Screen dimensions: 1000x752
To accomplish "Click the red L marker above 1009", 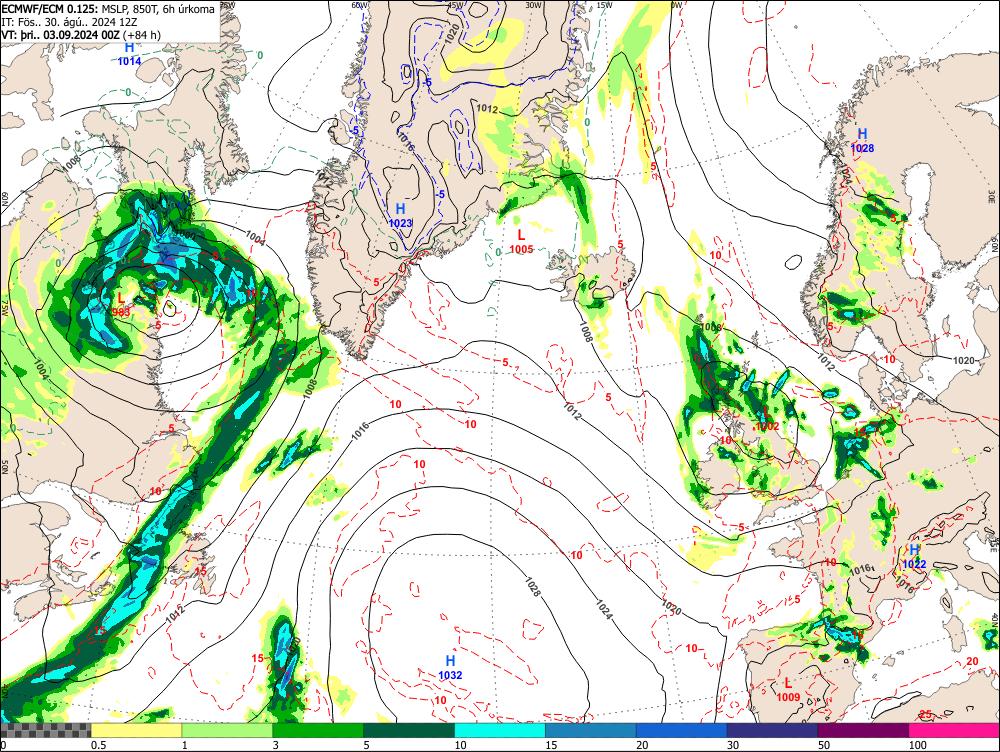I will coord(788,684).
